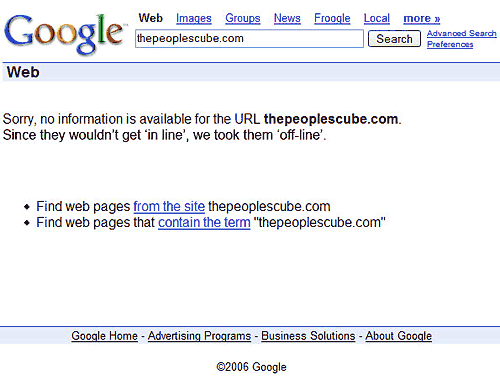Open Advertising Programs footer link

(199, 336)
